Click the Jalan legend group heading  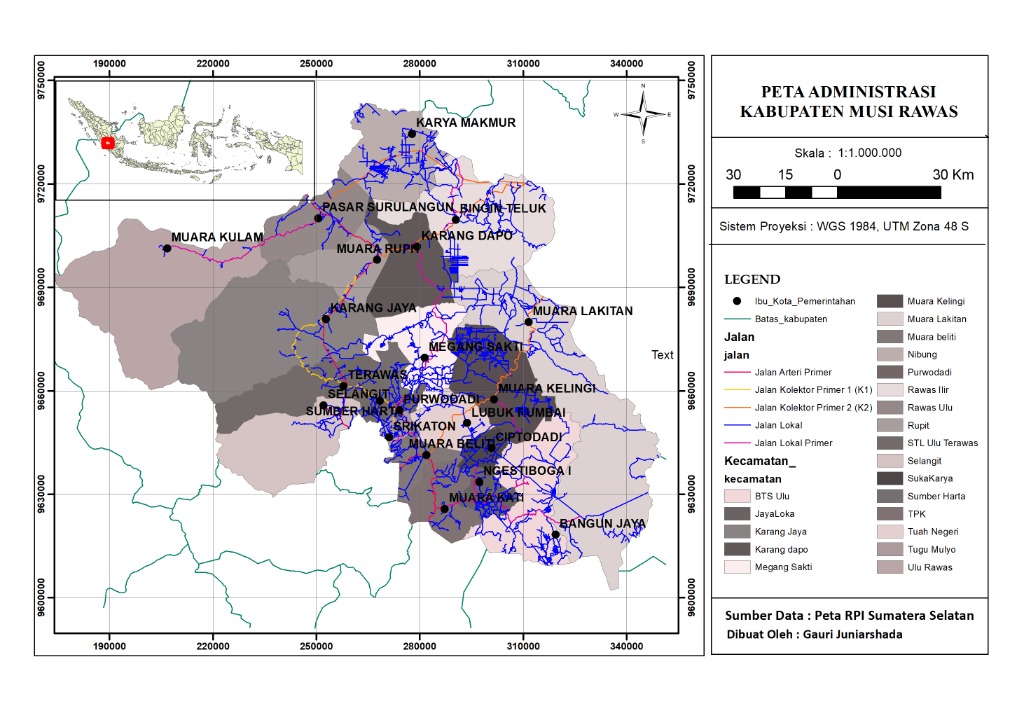[739, 337]
